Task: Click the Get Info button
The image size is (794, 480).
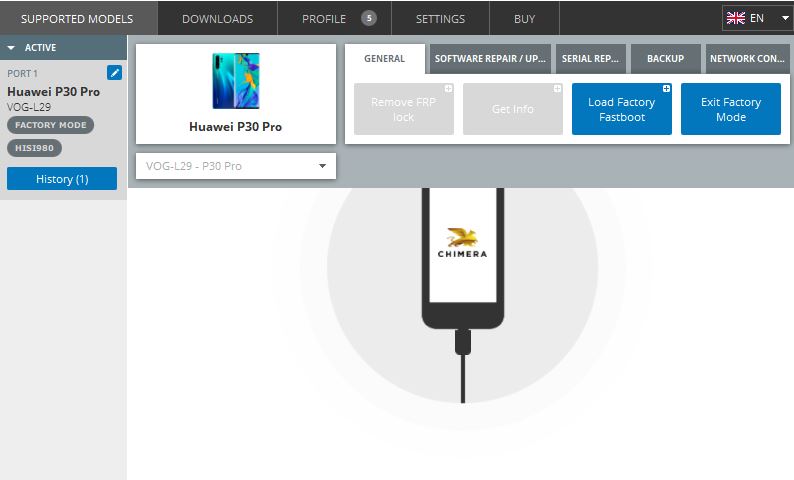Action: click(x=512, y=109)
